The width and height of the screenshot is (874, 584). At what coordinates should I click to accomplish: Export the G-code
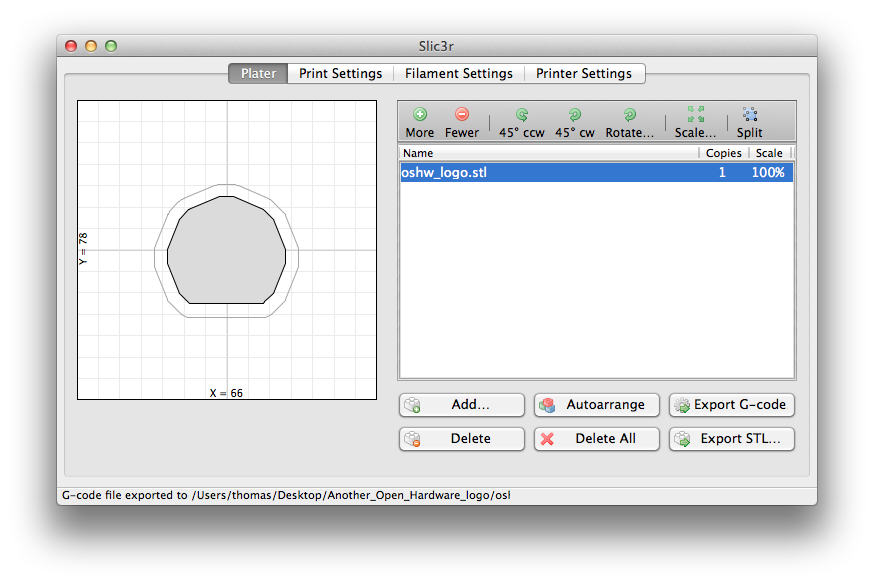point(731,404)
